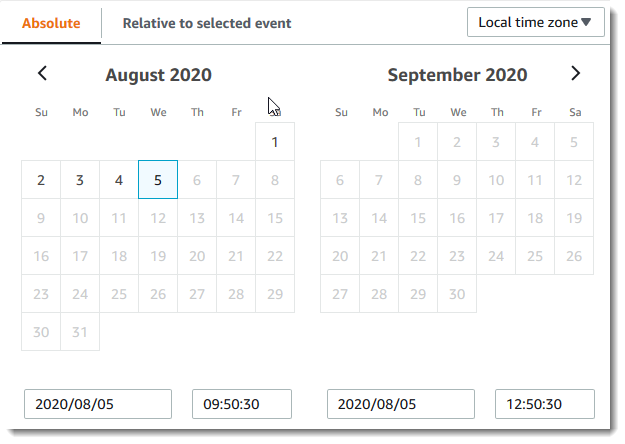Click the September 2020 month heading

457,75
